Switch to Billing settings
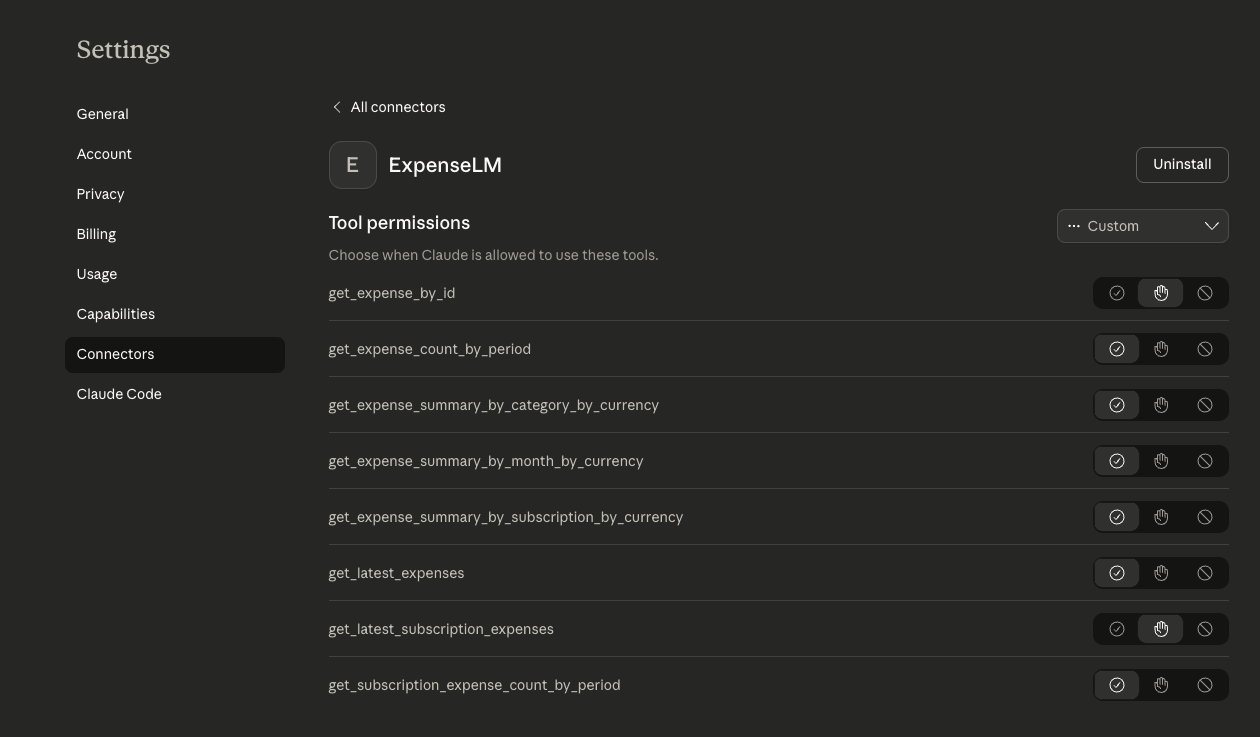This screenshot has width=1260, height=737. (x=96, y=234)
